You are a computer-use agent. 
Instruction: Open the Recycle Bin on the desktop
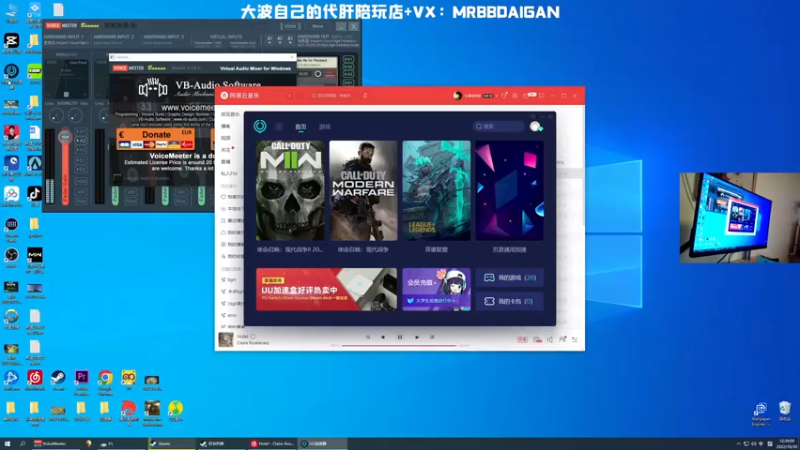pyautogui.click(x=785, y=412)
